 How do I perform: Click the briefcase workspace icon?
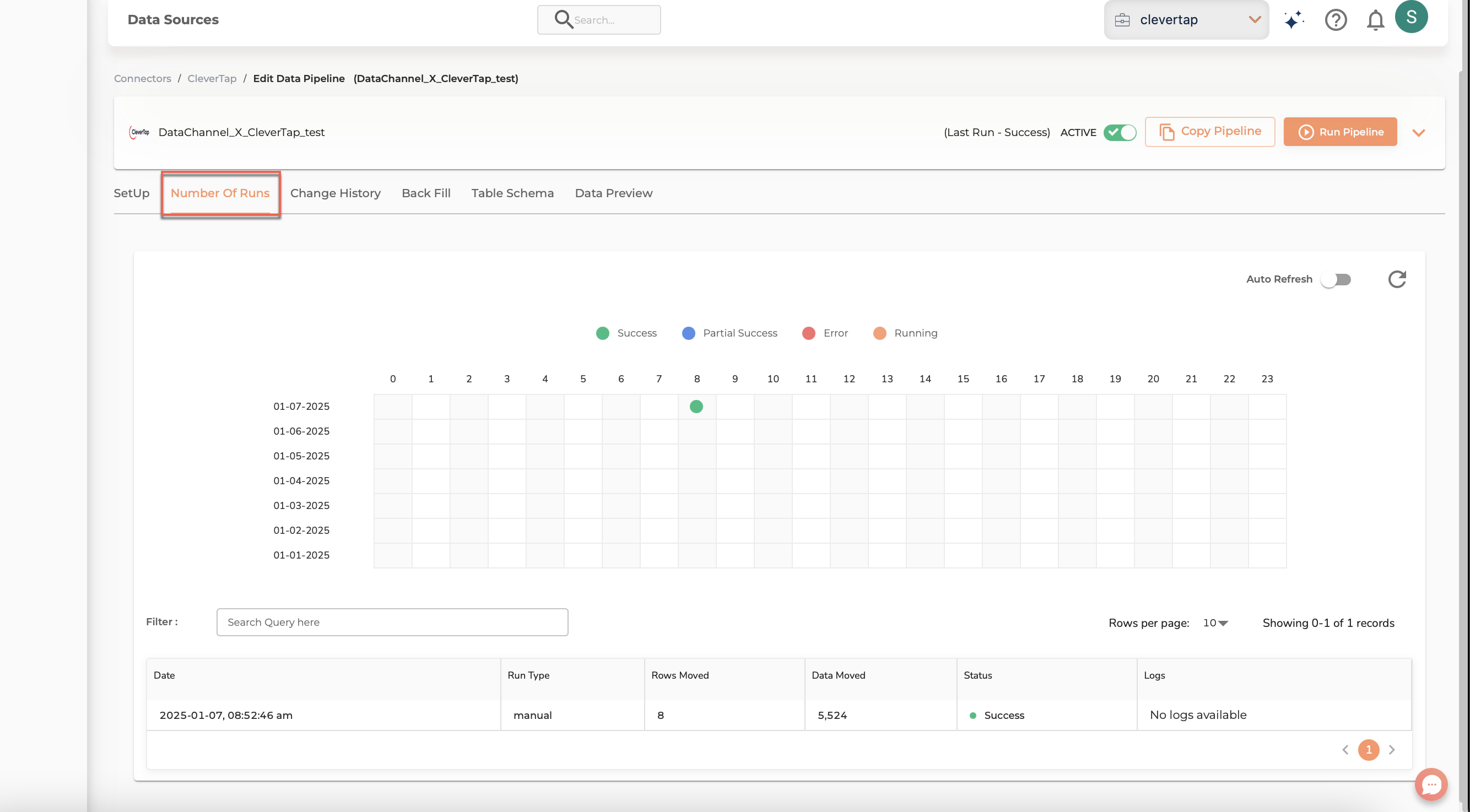1122,20
